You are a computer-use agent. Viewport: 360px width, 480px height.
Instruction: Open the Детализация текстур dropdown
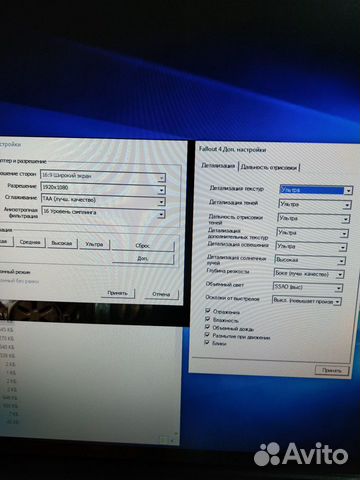(x=315, y=190)
